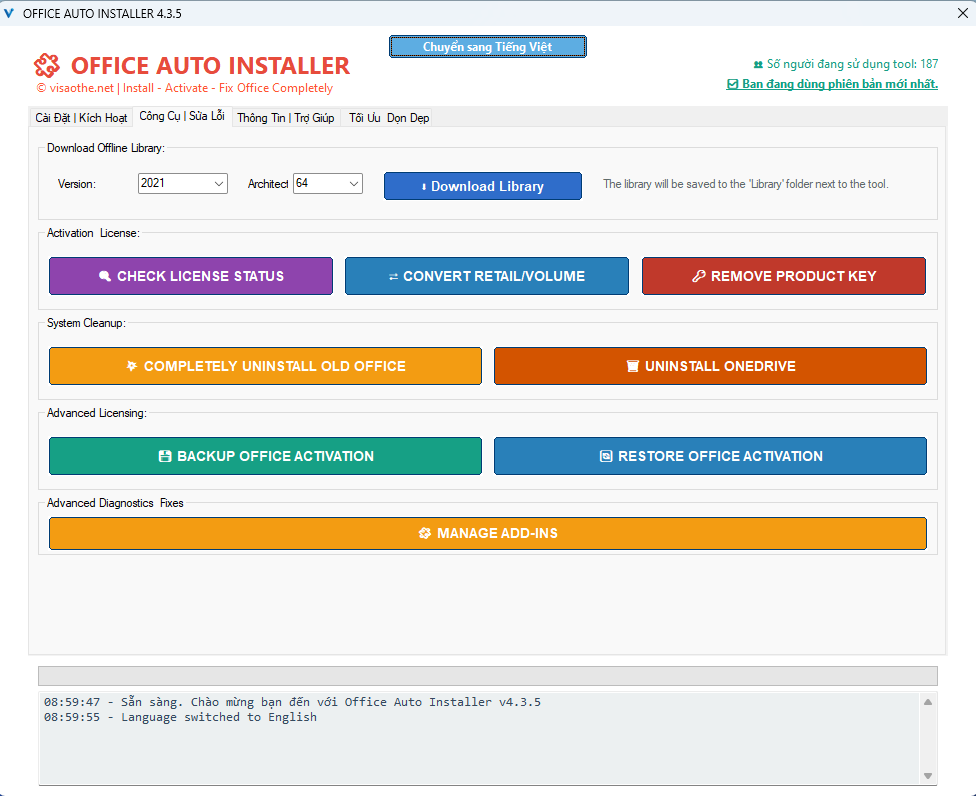
Task: Click Uninstall OneDrive button
Action: 710,366
